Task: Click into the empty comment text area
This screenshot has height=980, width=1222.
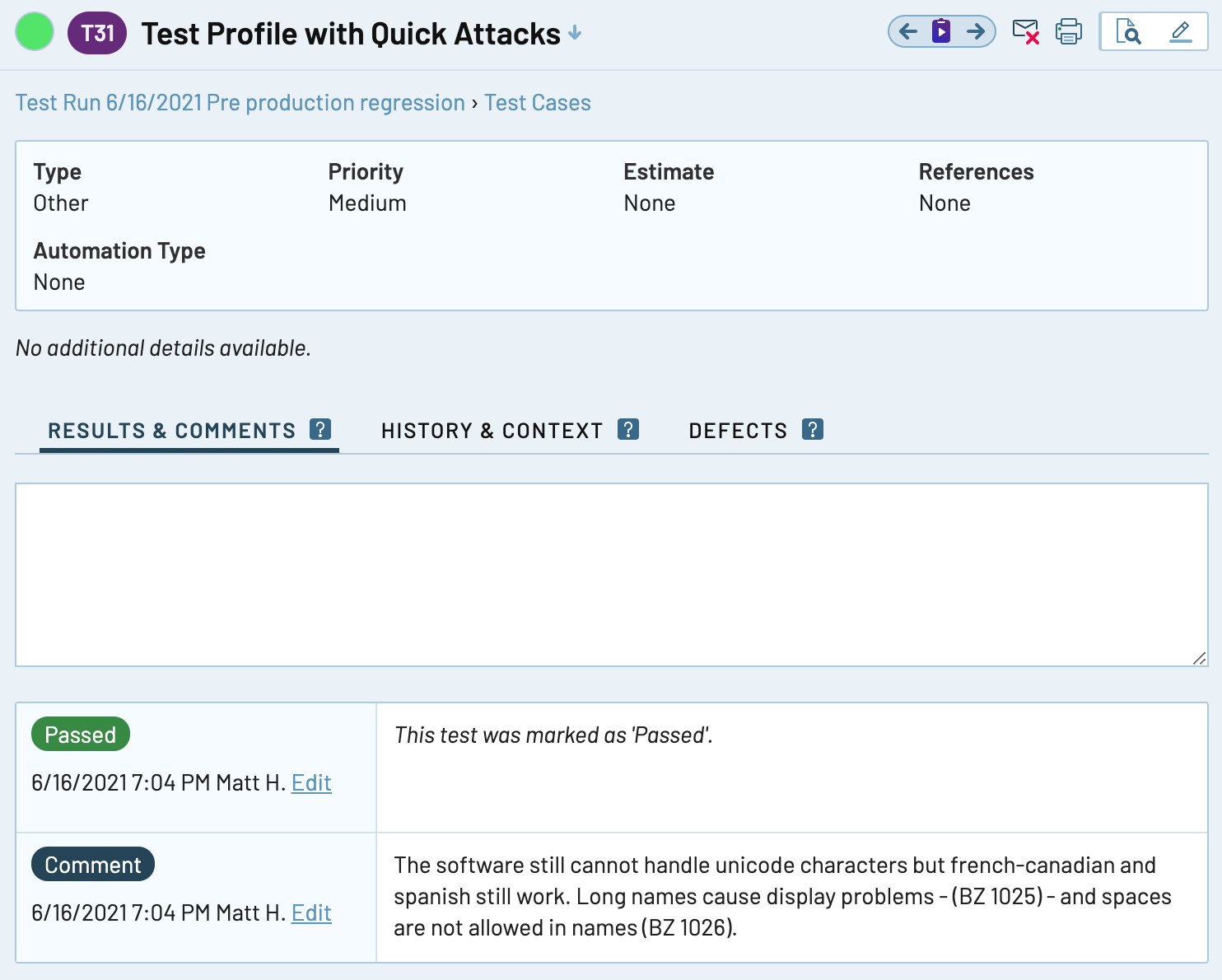Action: pos(611,574)
